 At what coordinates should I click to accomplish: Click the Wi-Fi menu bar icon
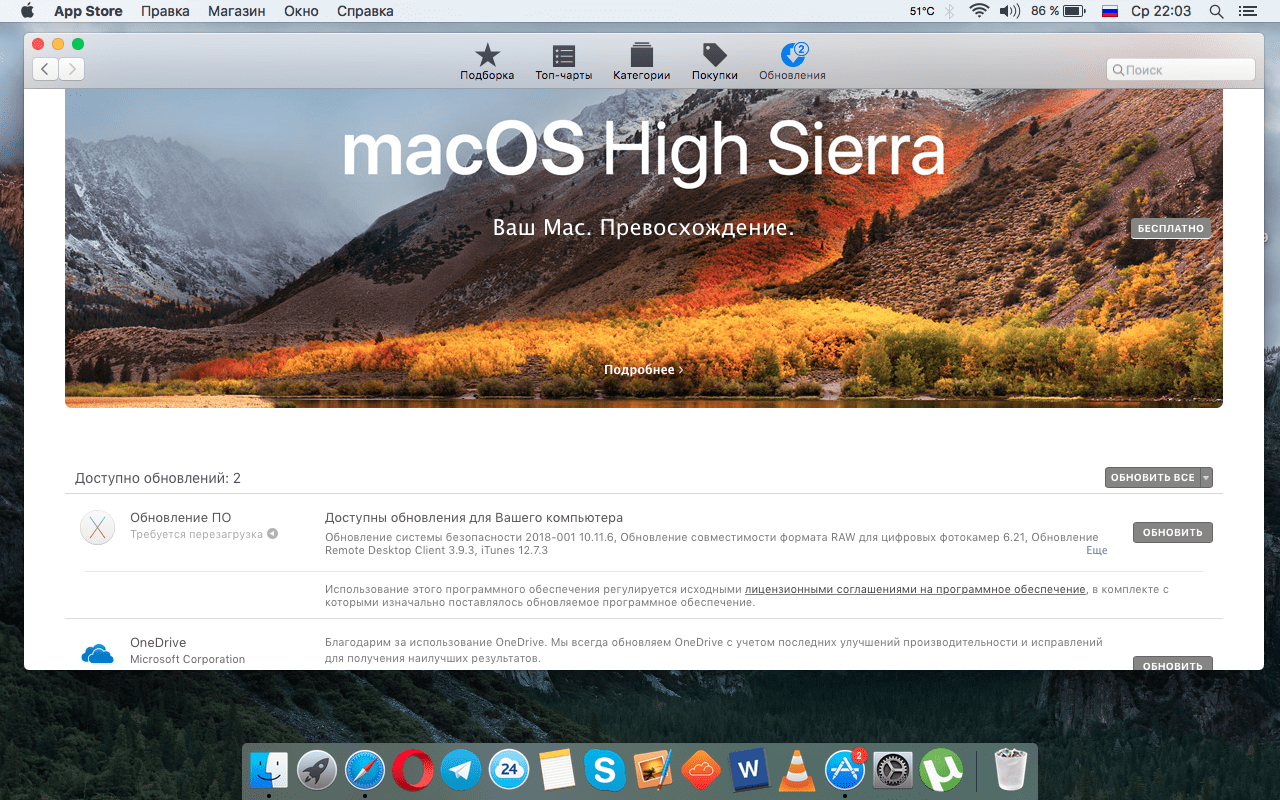tap(979, 11)
